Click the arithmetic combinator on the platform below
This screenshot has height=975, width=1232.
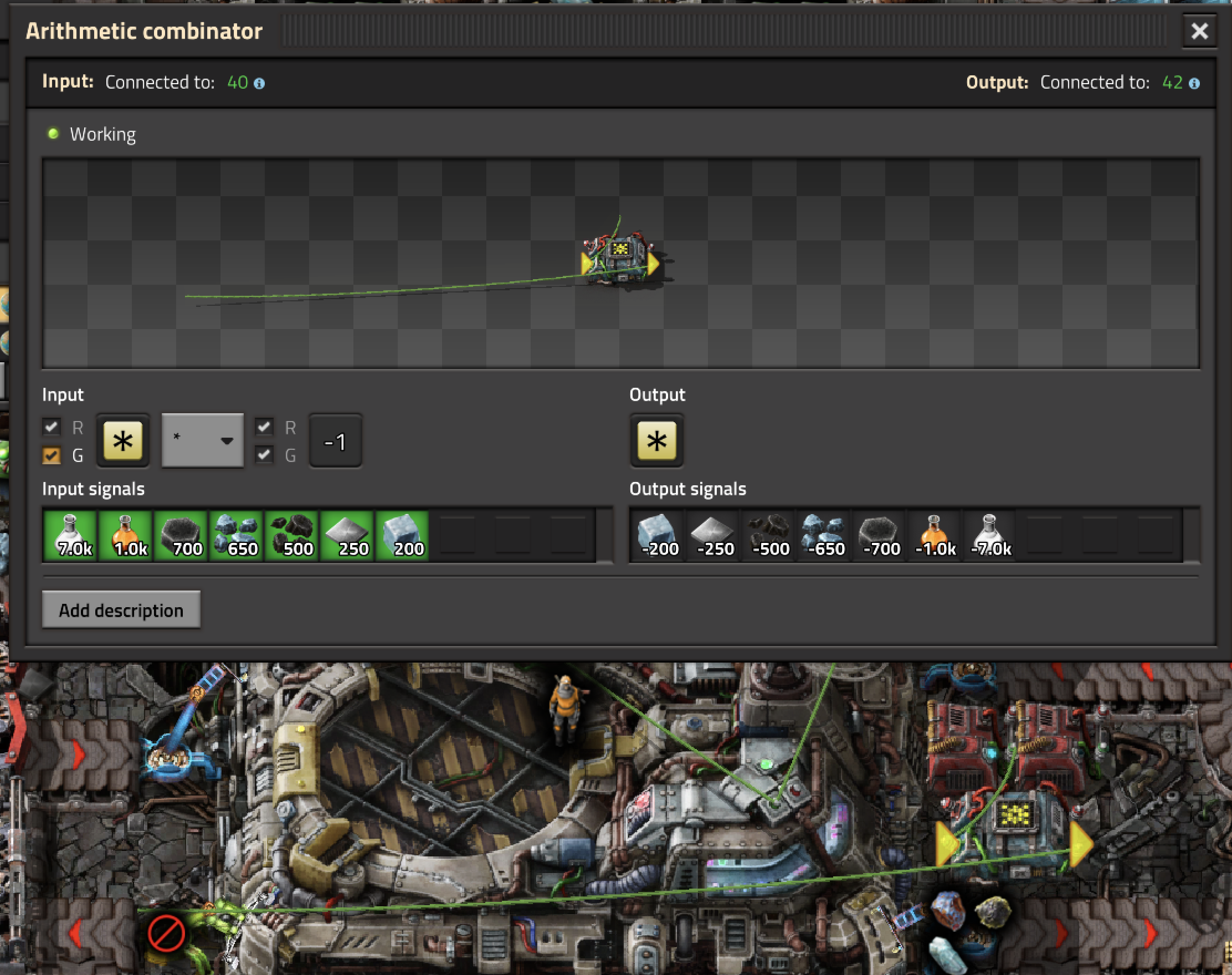point(1014,832)
